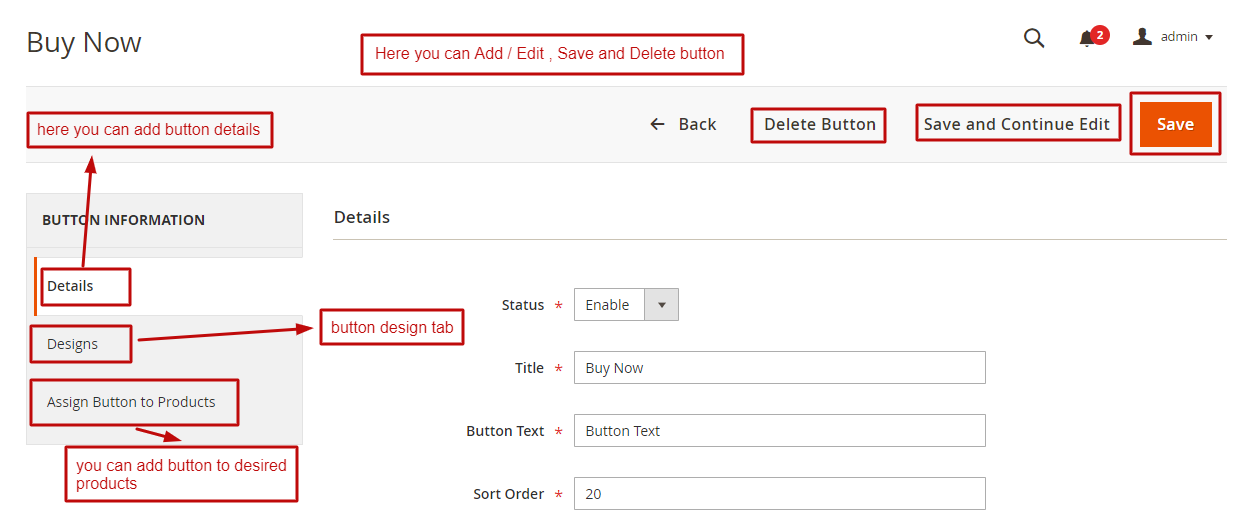Expand the admin account dropdown caret

click(1209, 38)
